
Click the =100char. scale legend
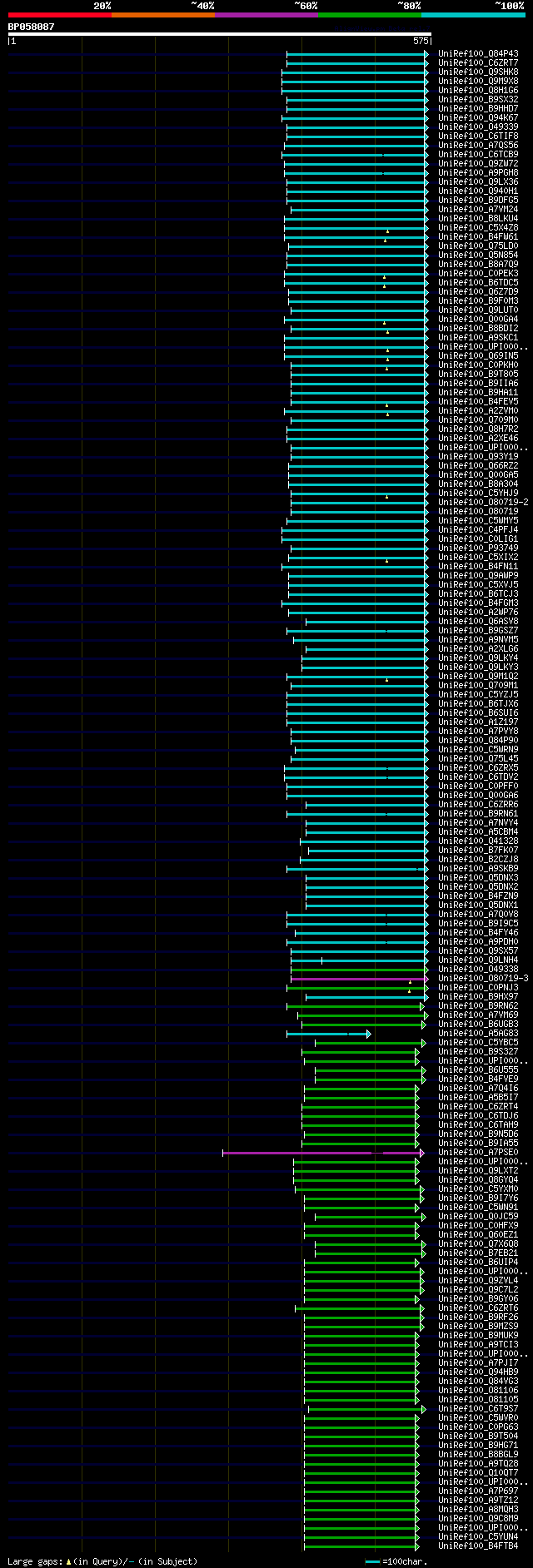click(396, 1562)
